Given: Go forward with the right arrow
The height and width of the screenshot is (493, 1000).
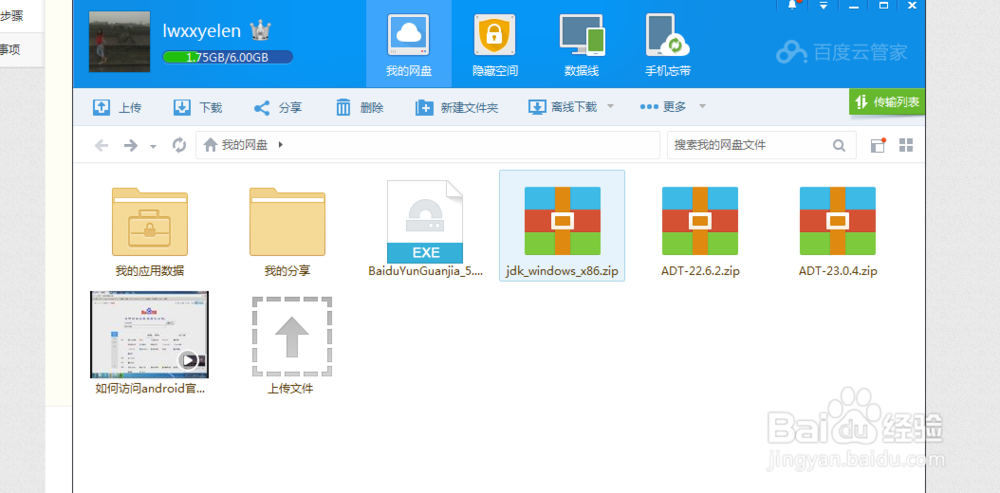Looking at the screenshot, I should (x=131, y=145).
